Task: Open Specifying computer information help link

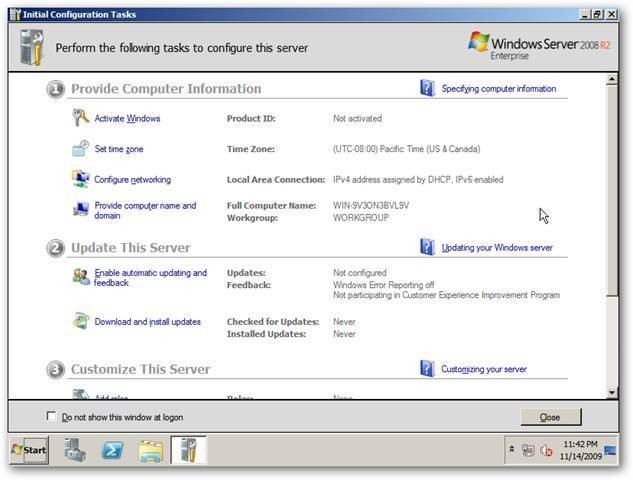Action: click(499, 88)
